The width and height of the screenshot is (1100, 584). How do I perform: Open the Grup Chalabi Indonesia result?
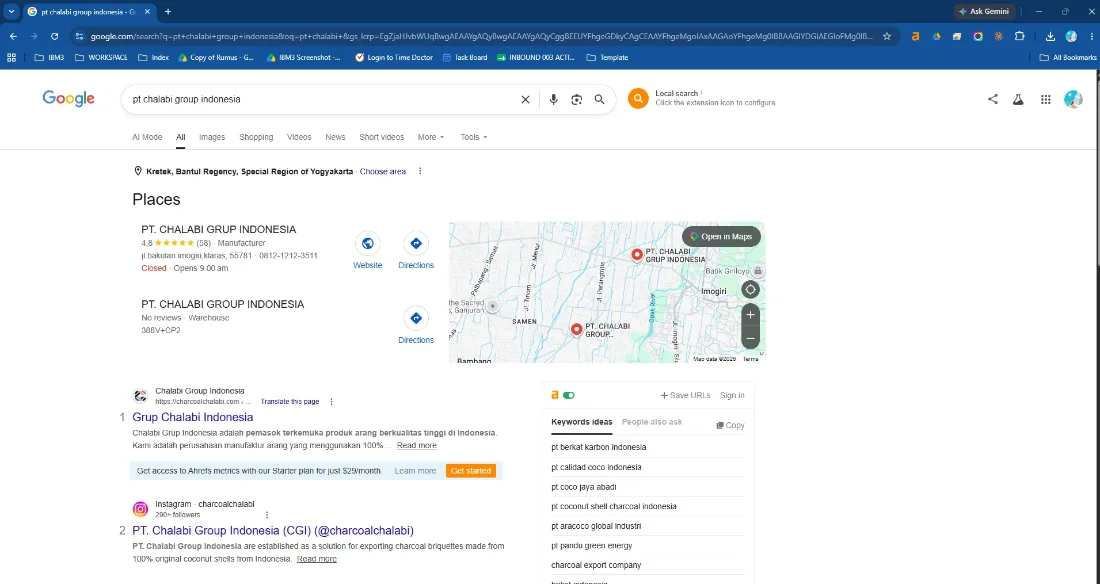pos(193,417)
